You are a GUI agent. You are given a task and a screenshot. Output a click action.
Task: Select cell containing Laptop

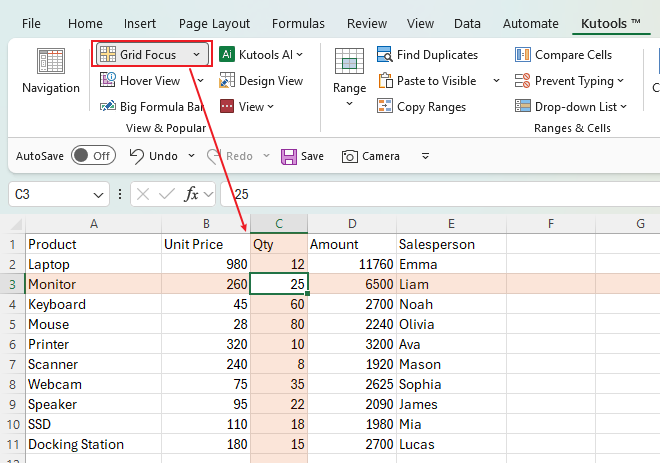93,264
